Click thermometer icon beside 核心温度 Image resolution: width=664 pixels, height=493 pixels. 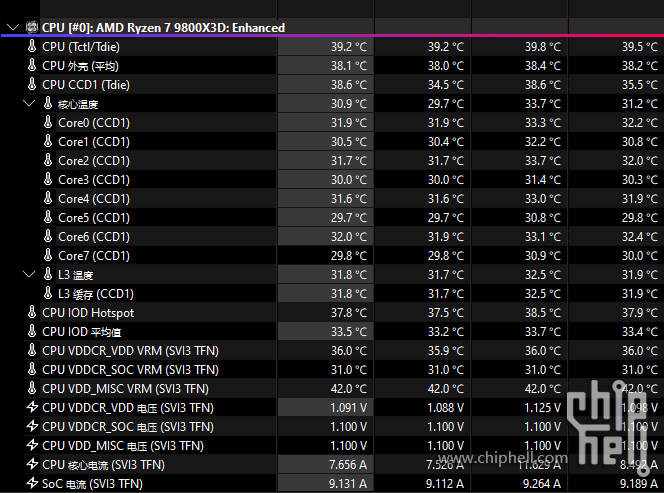(48, 103)
